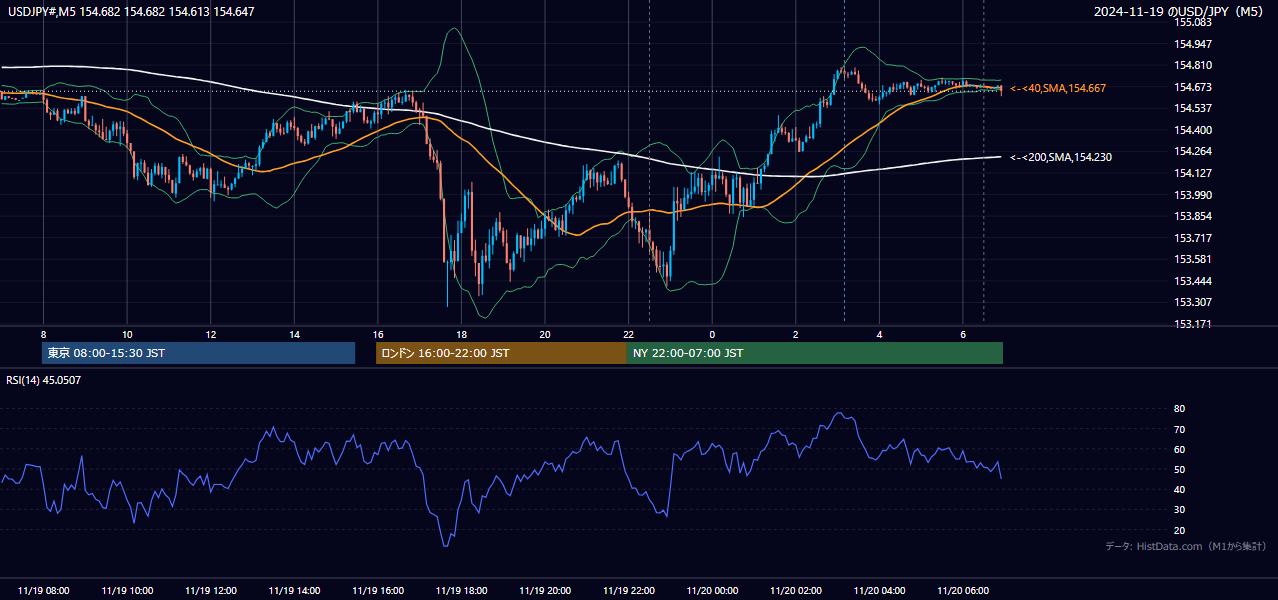1278x600 pixels.
Task: Click RSI scale level 20
Action: pos(1179,531)
